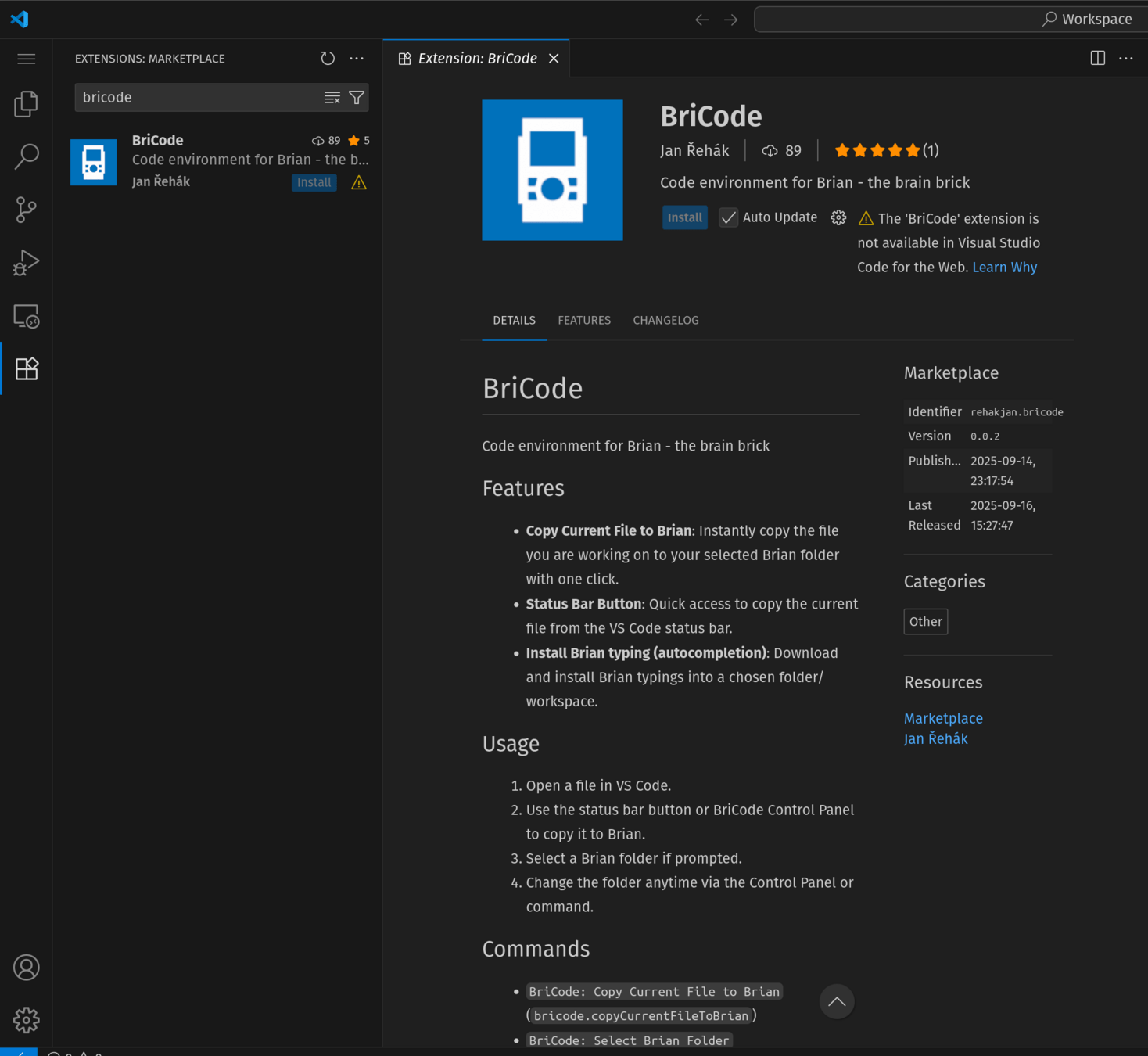Open the Run and Debug view
Viewport: 1148px width, 1056px height.
(x=26, y=263)
